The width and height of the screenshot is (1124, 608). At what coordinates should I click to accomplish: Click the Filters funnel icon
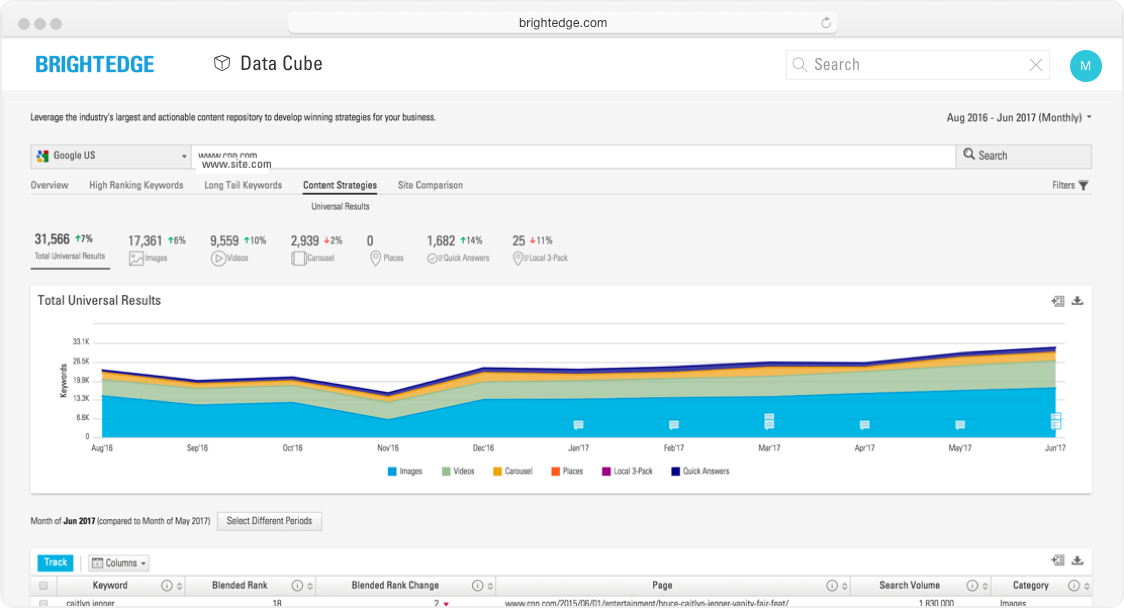[x=1083, y=185]
